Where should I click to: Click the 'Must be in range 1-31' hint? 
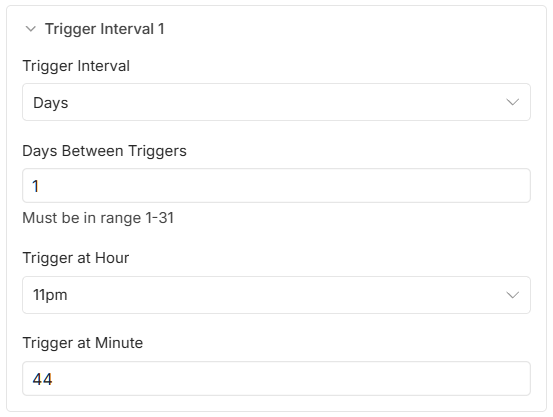pos(98,218)
